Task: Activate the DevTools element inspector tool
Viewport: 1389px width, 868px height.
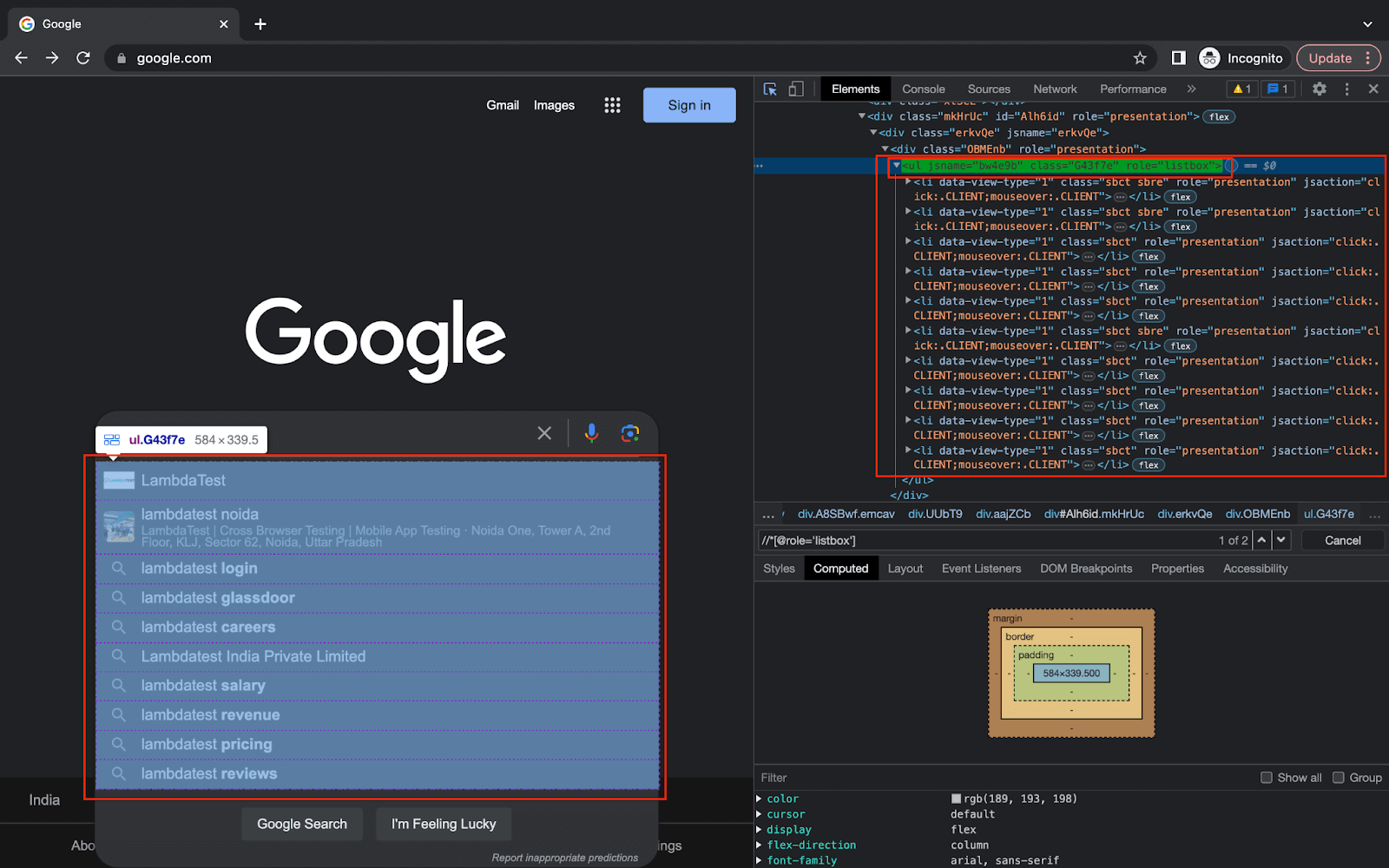Action: point(770,89)
